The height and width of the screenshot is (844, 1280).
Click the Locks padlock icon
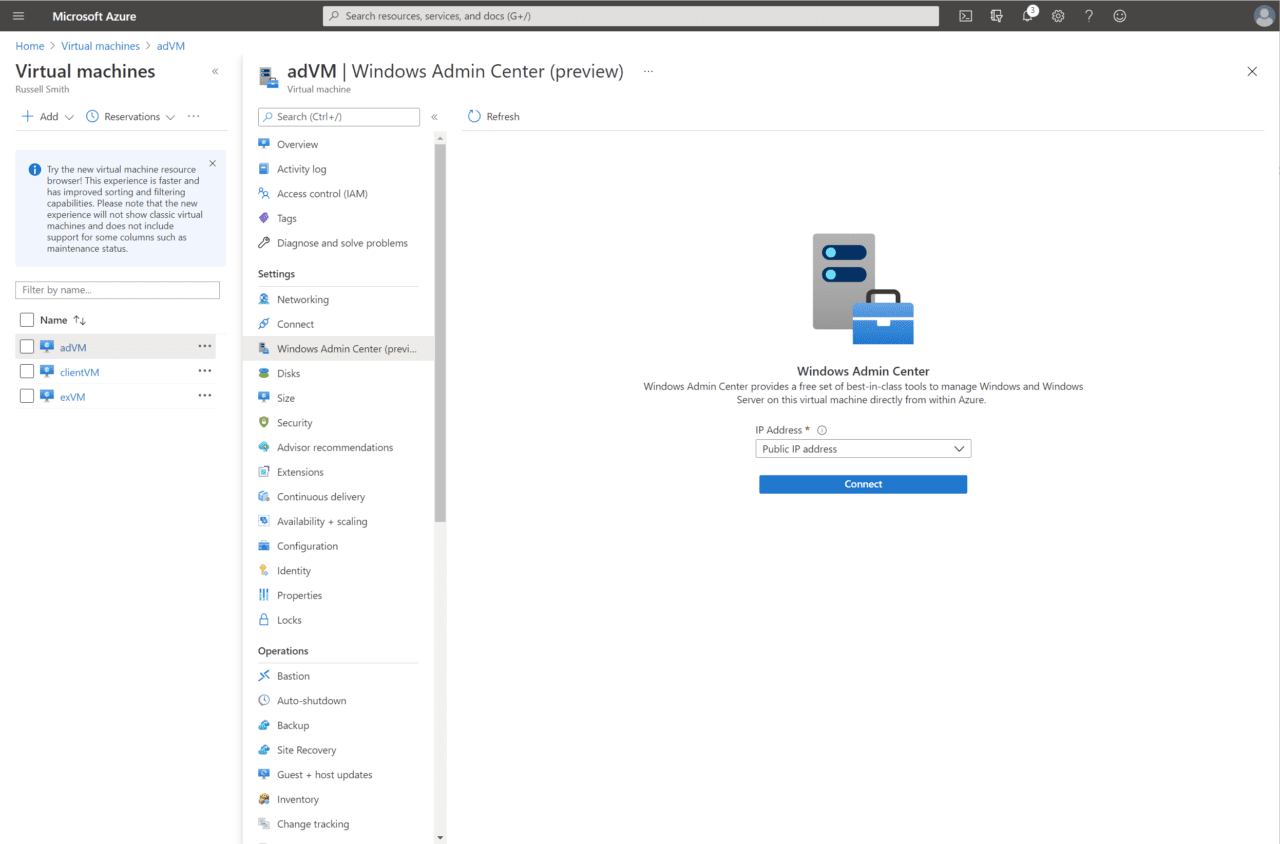[x=264, y=620]
